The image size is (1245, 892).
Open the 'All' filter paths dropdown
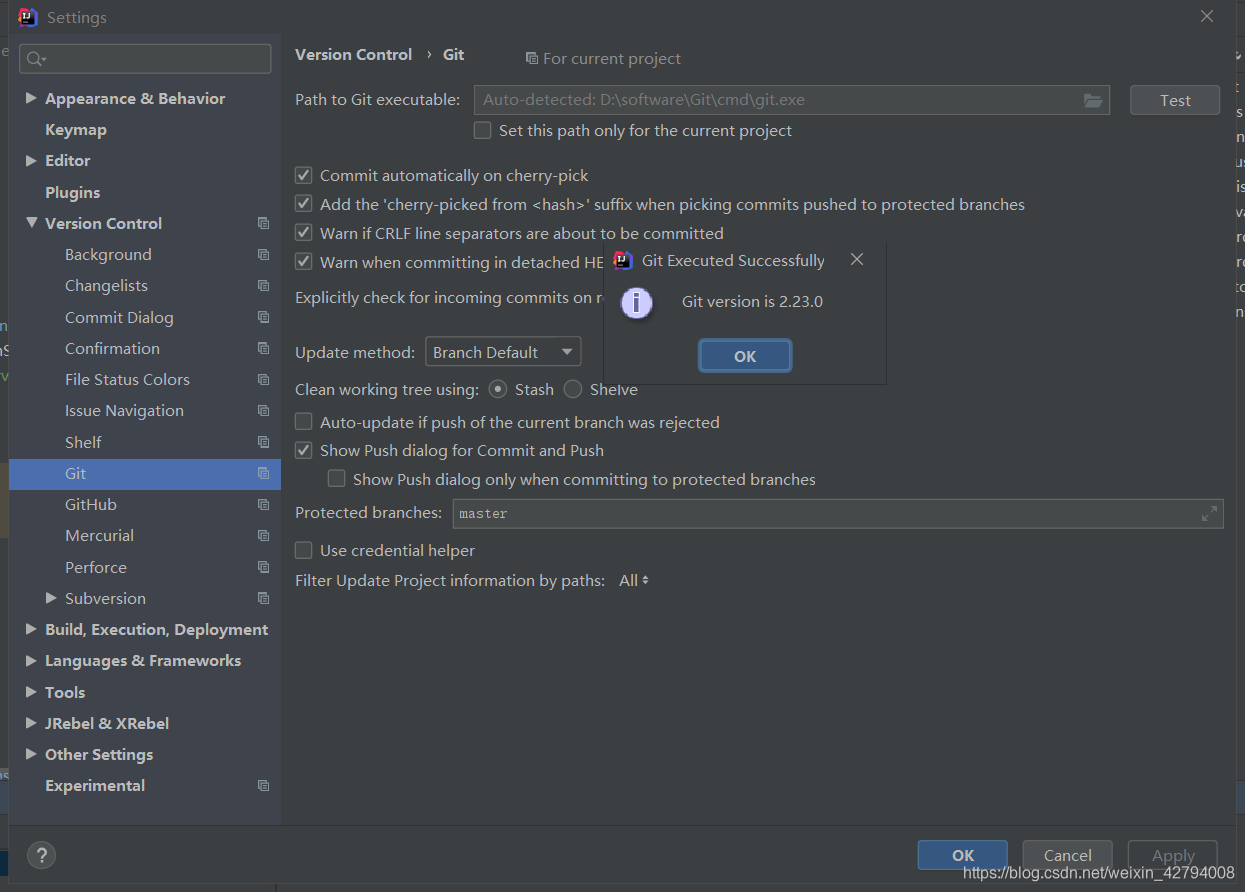coord(634,580)
